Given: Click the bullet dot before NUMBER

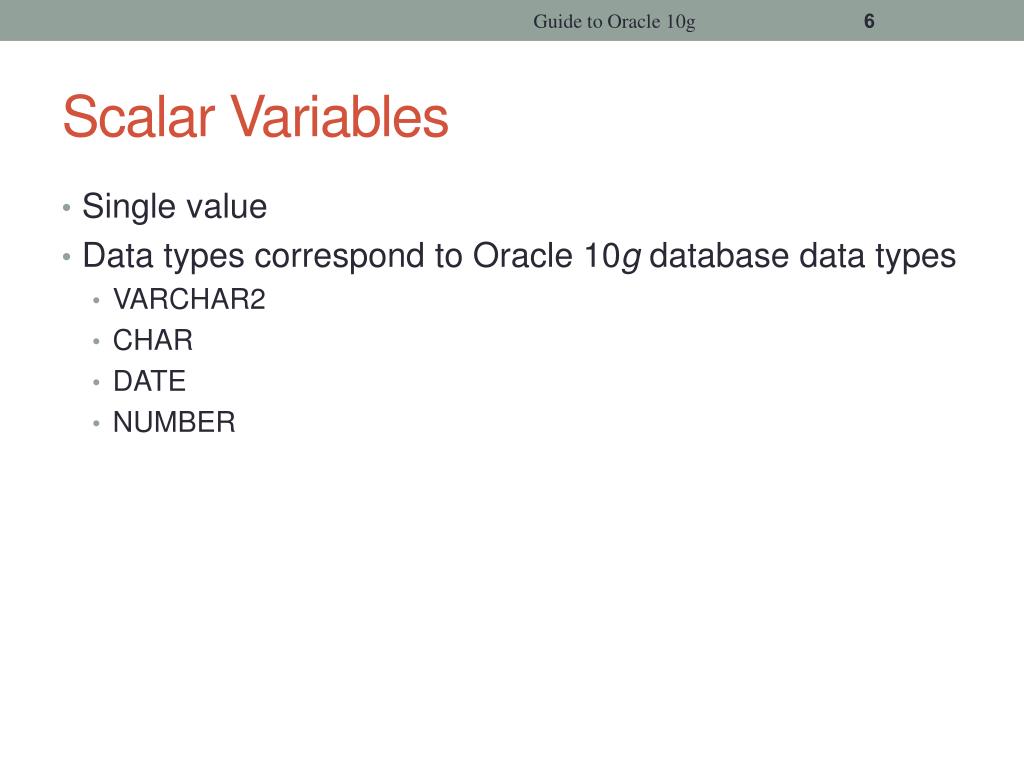Looking at the screenshot, I should pyautogui.click(x=96, y=424).
